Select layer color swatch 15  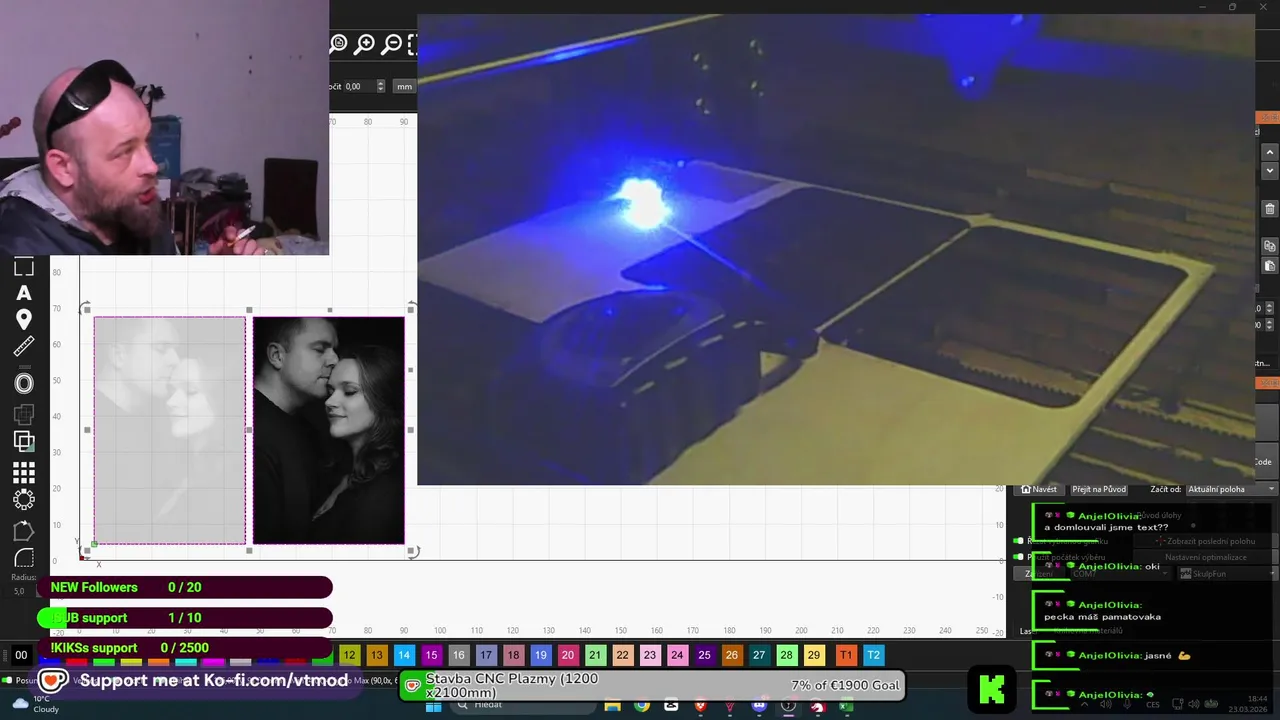point(431,655)
